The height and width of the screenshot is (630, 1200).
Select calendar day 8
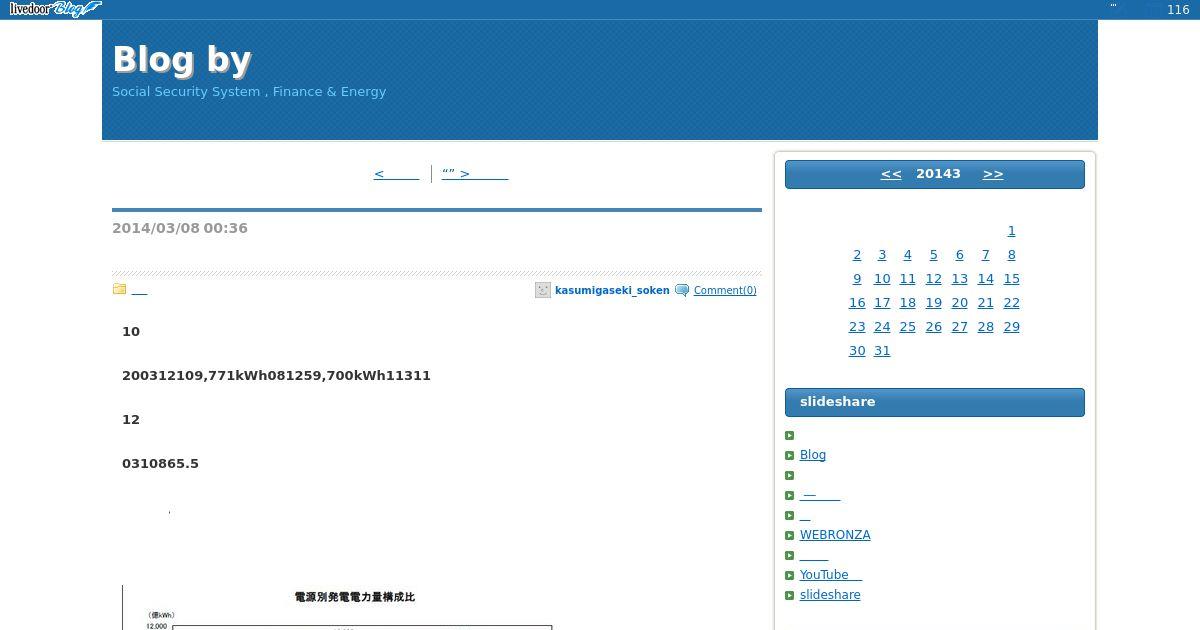[x=1011, y=255]
